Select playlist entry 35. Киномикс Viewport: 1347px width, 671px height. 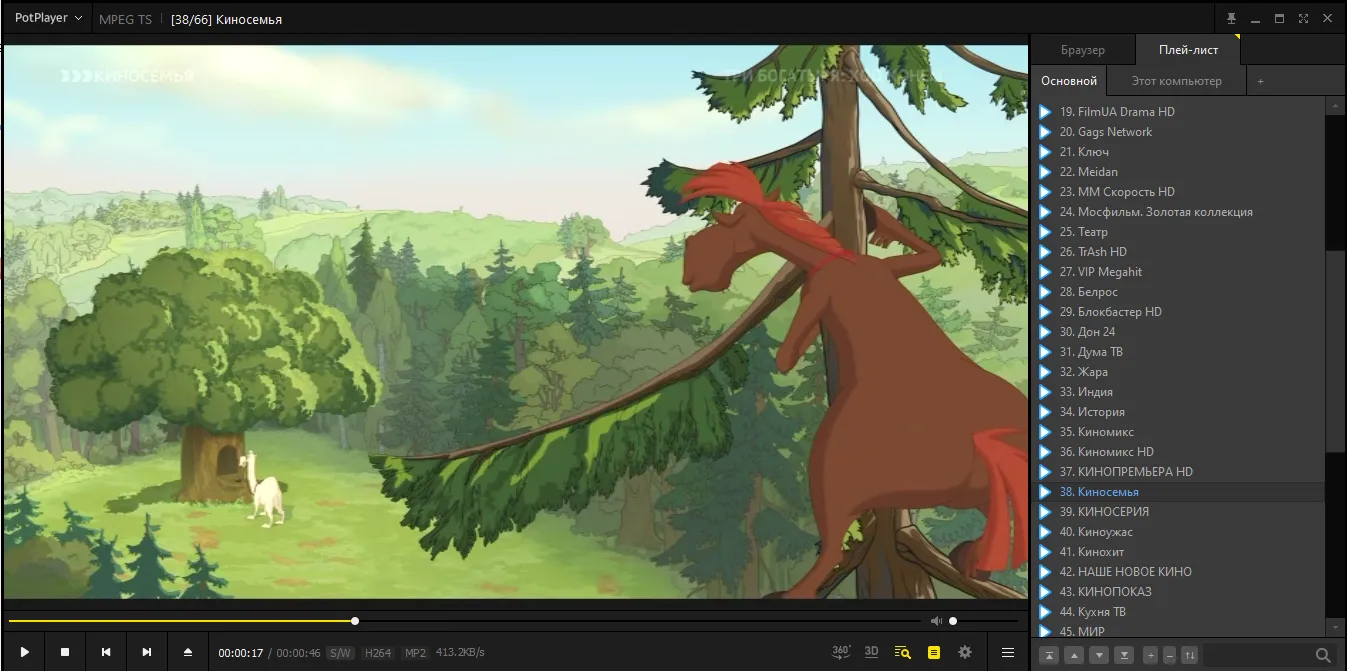tap(1178, 432)
